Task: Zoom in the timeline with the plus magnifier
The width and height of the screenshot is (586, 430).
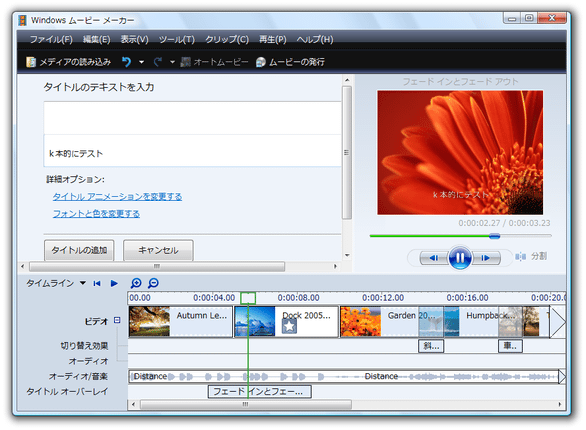Action: pos(136,283)
